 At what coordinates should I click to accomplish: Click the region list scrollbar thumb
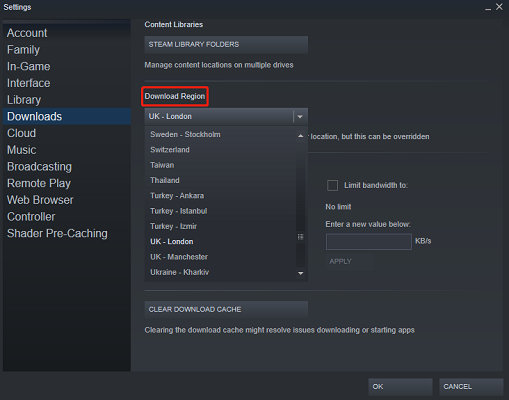point(301,237)
